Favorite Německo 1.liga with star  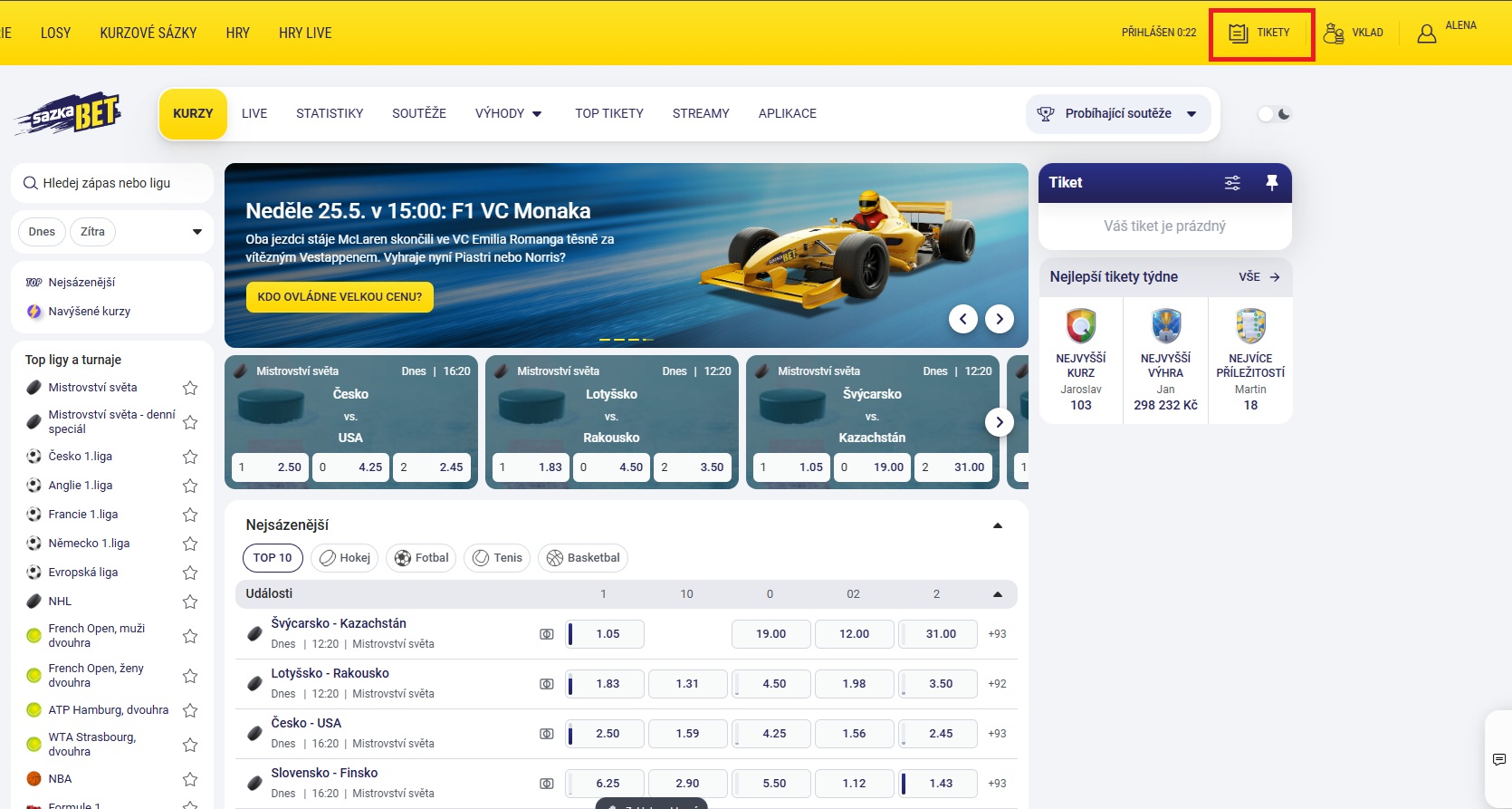tap(190, 544)
